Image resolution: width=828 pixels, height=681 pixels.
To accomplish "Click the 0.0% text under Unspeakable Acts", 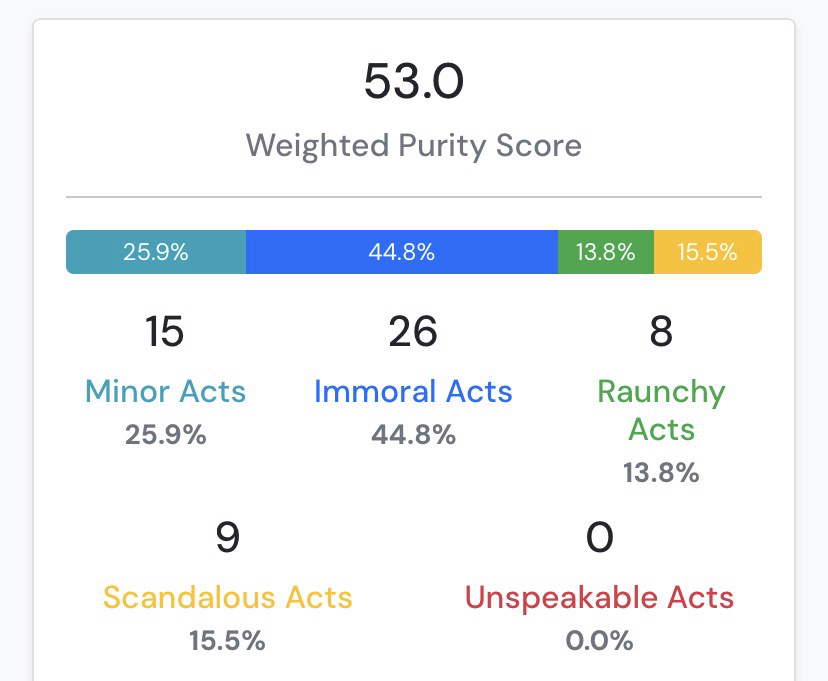I will pos(599,641).
